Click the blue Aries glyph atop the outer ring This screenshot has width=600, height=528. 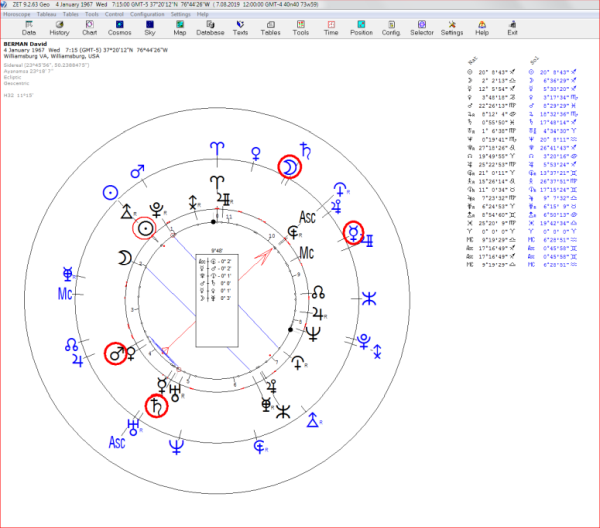[217, 148]
